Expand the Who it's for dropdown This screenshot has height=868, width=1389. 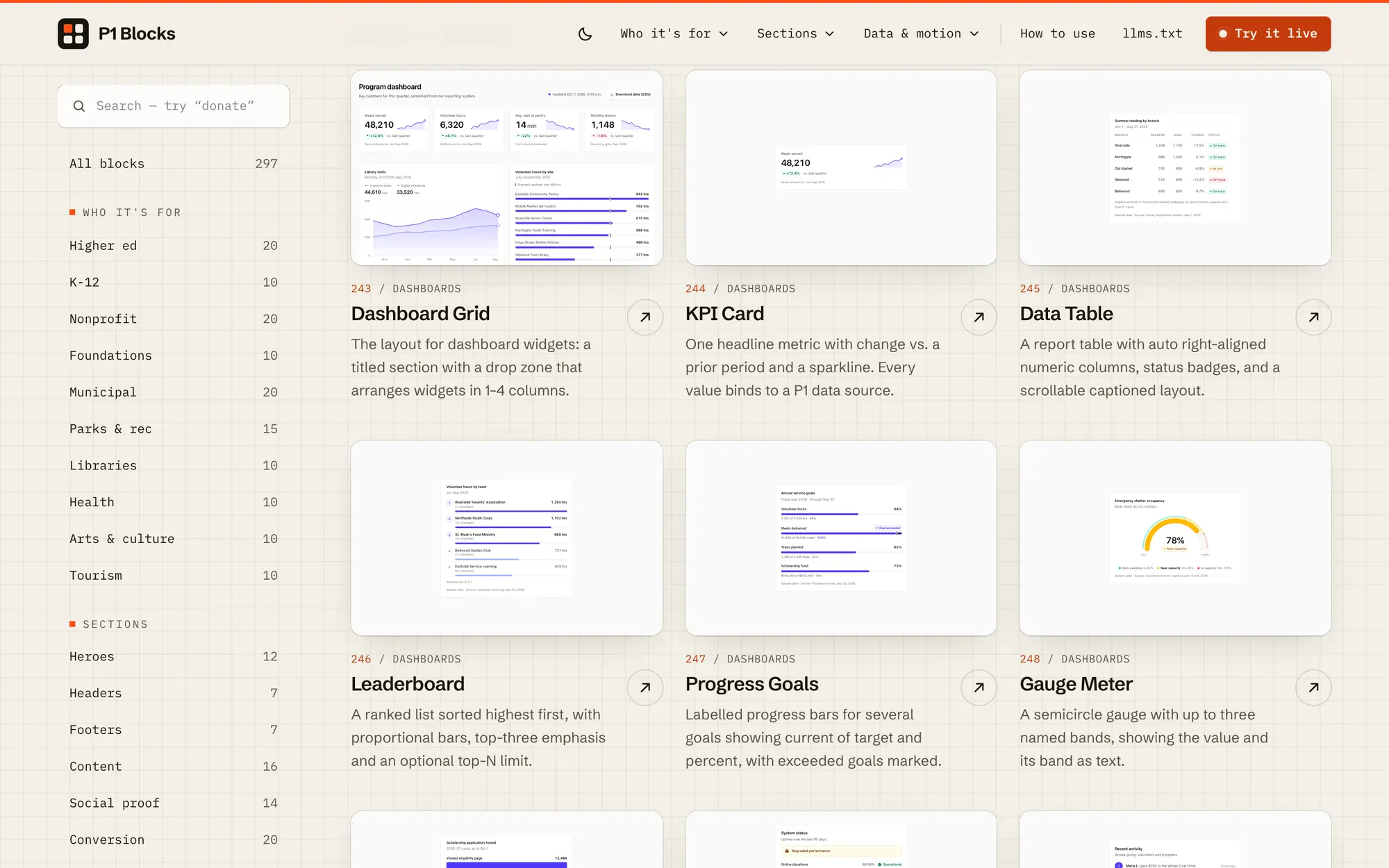coord(674,33)
